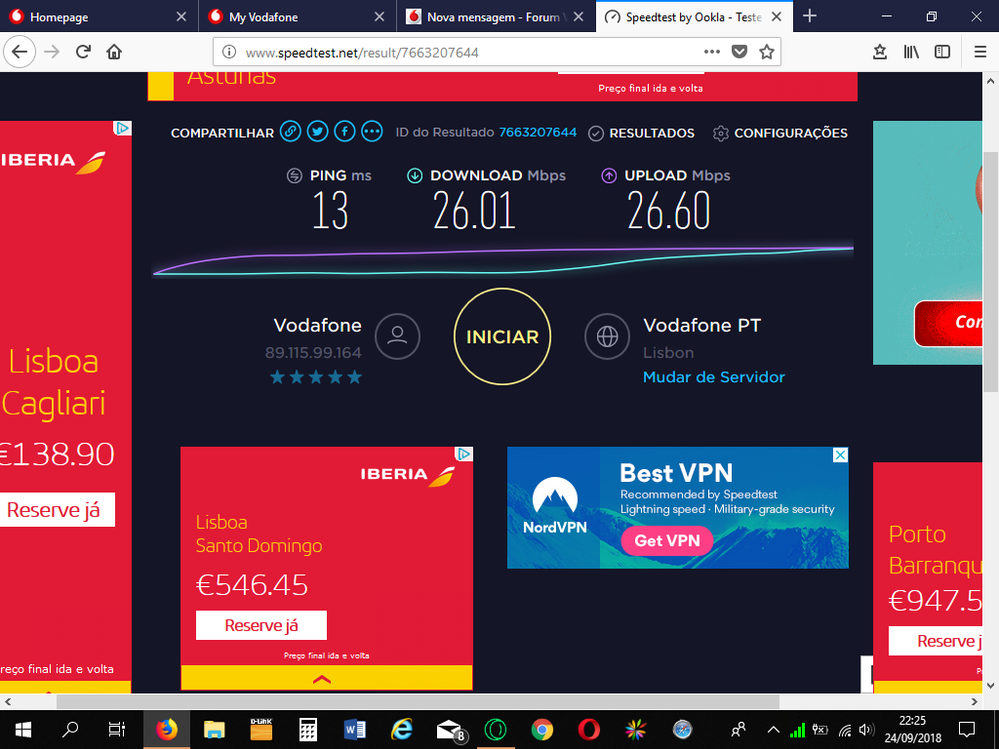This screenshot has height=749, width=999.
Task: Click vertical scrollbar down arrow
Action: pyautogui.click(x=990, y=685)
